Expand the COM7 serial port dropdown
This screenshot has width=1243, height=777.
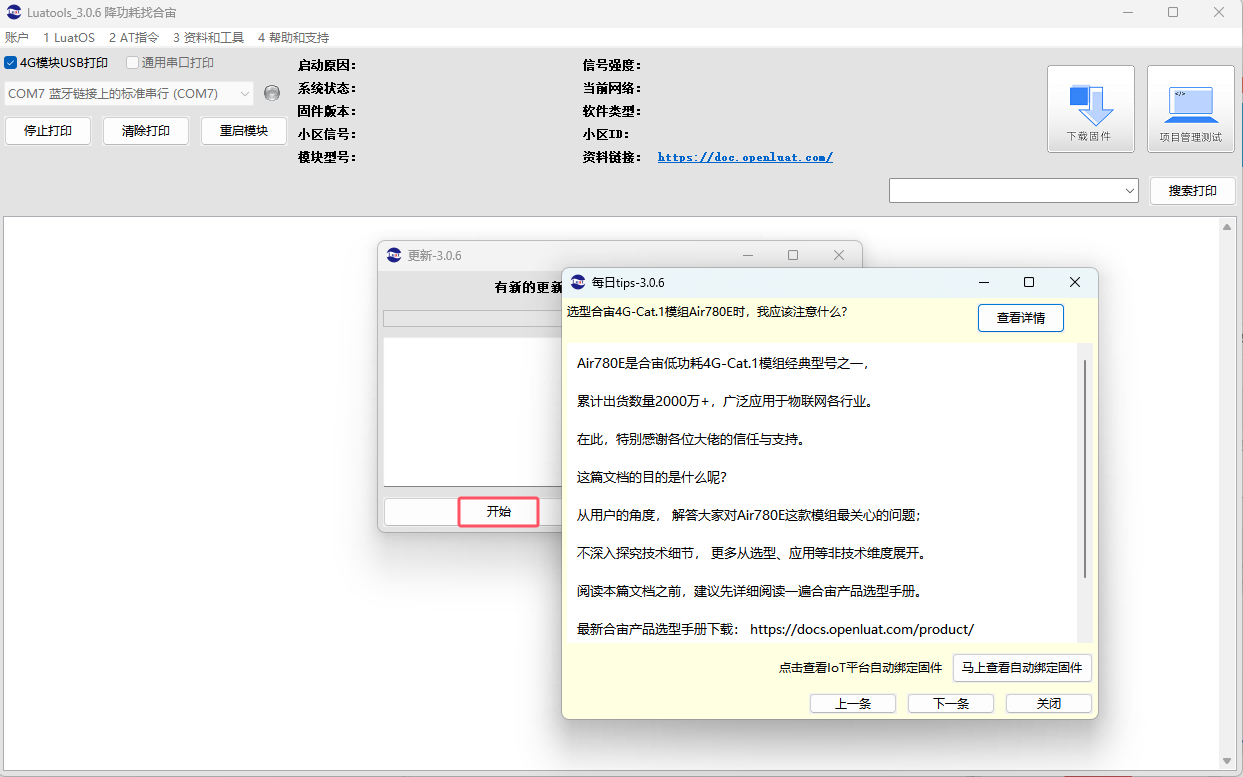pyautogui.click(x=245, y=94)
